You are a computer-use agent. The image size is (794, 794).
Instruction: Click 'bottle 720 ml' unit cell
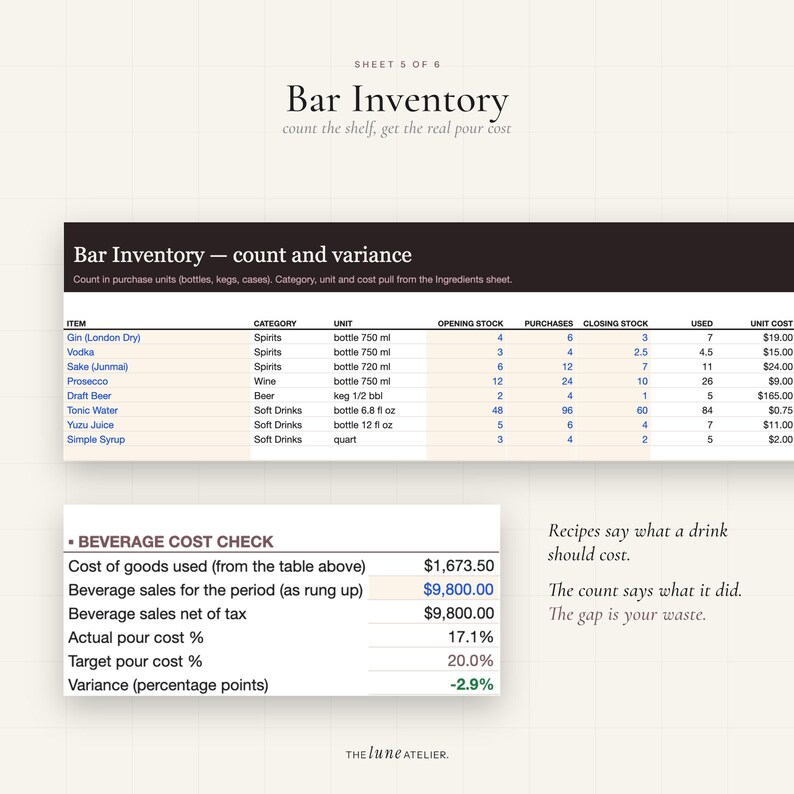click(x=362, y=367)
